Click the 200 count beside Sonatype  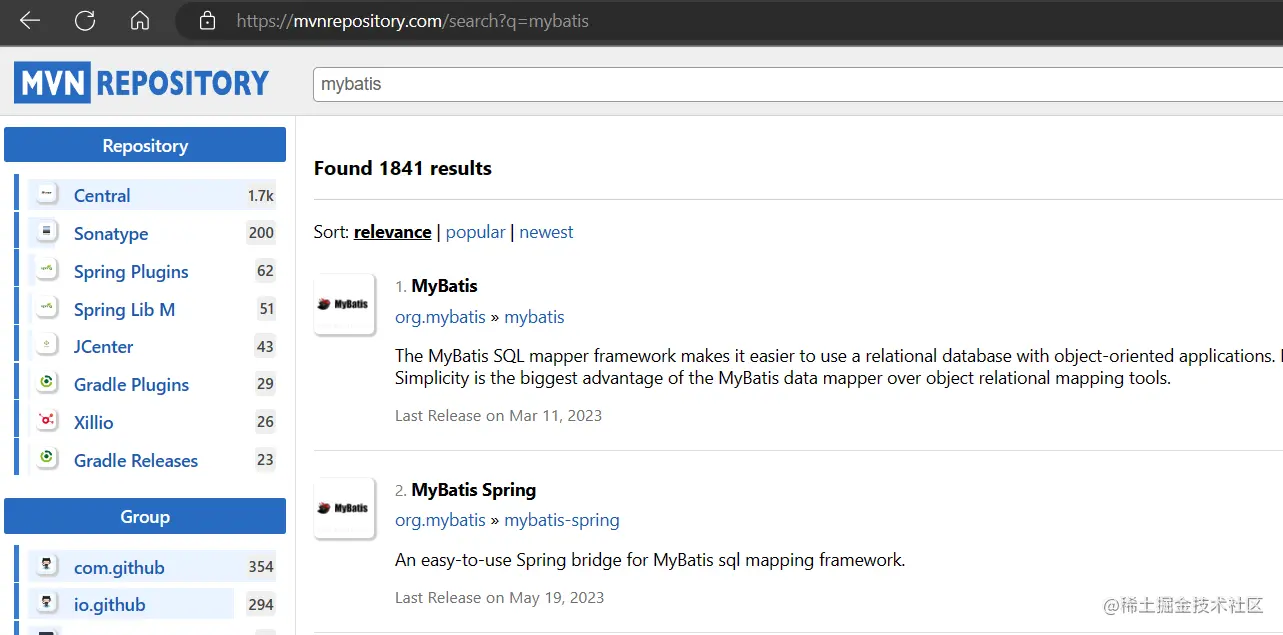pyautogui.click(x=261, y=233)
